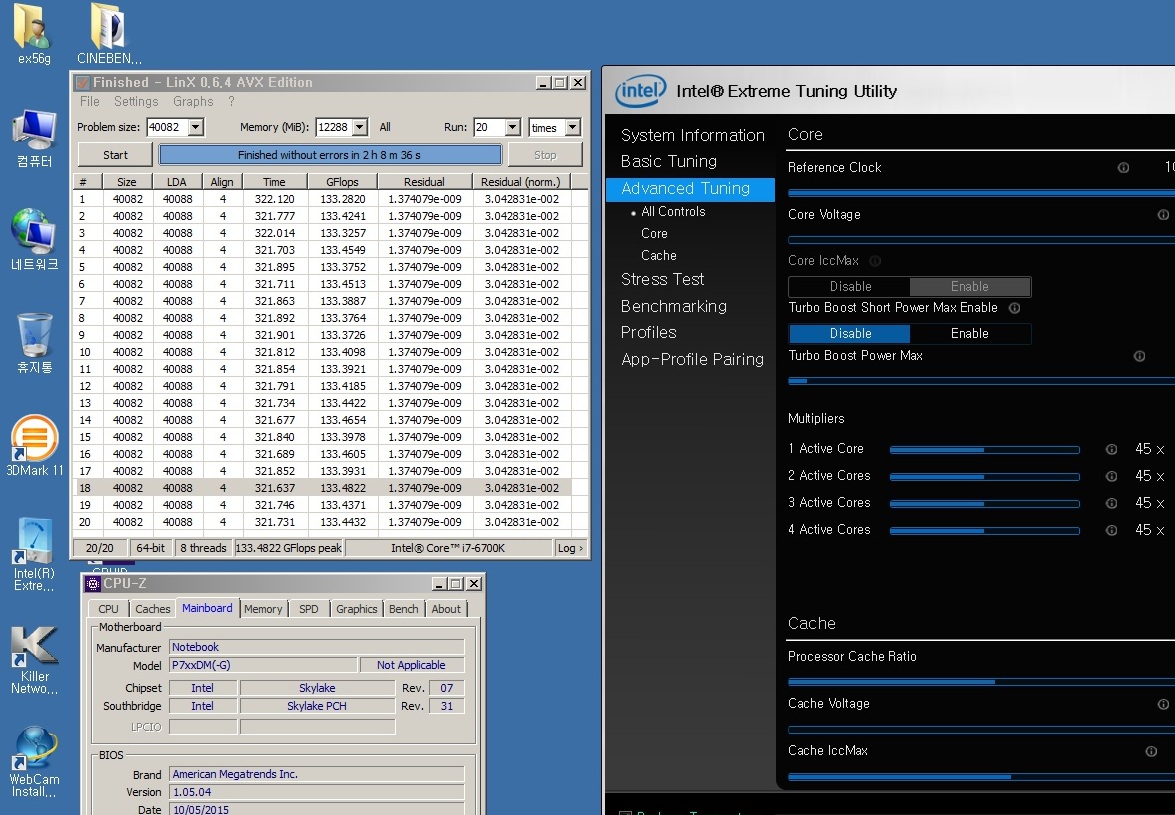Screen dimensions: 1175x815
Task: Open the Problem size dropdown in LinX
Action: point(196,127)
